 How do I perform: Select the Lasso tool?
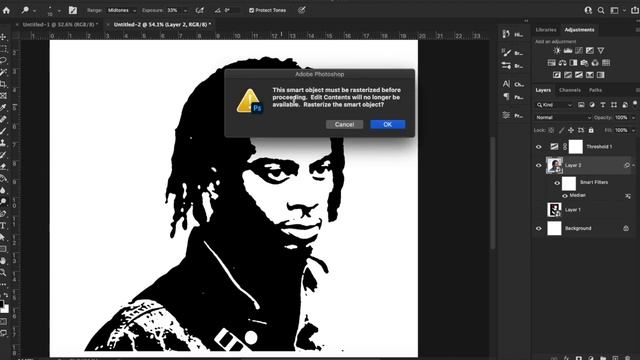coord(3,60)
